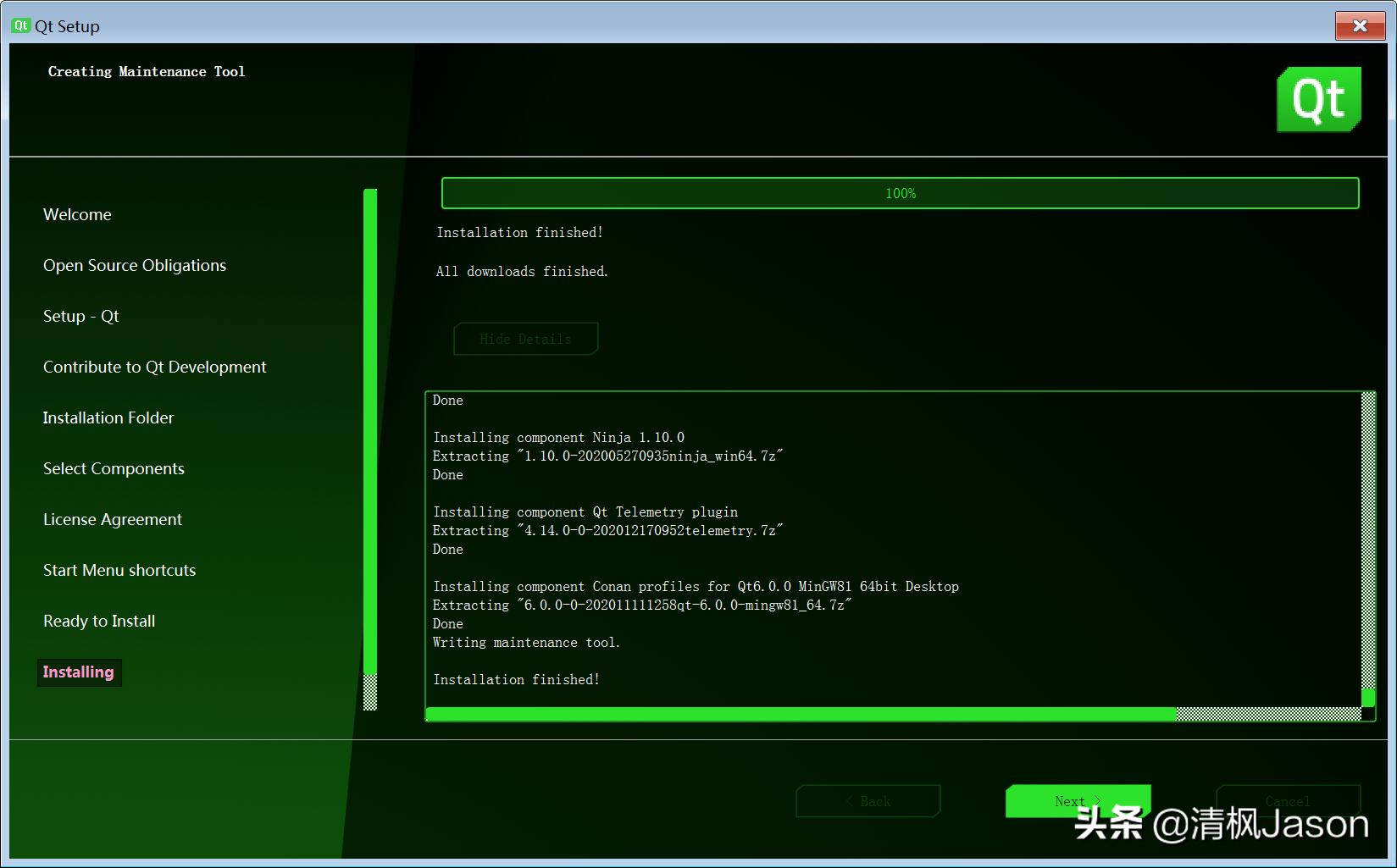Click the Cancel button
Screen dimensions: 1397x868
(x=1287, y=801)
